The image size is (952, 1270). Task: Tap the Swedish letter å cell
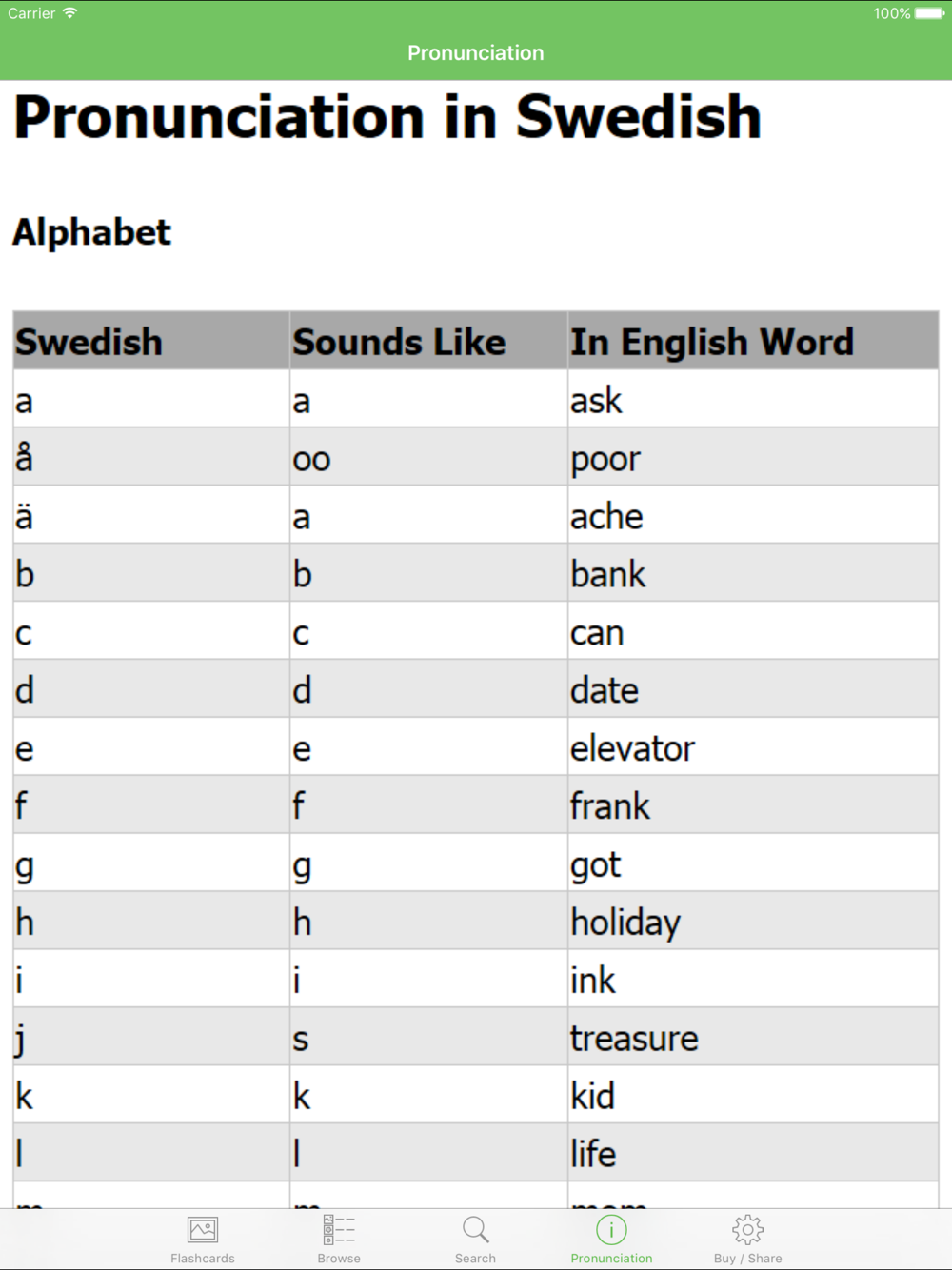25,459
